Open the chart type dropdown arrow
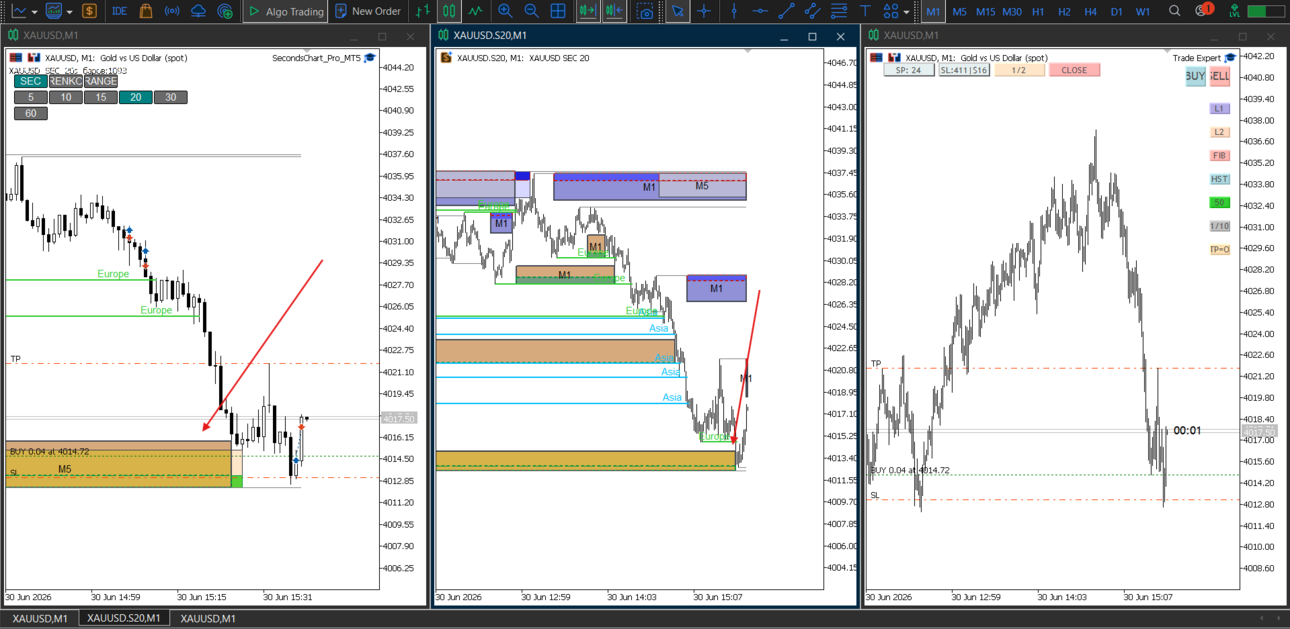1290x629 pixels. [x=35, y=12]
